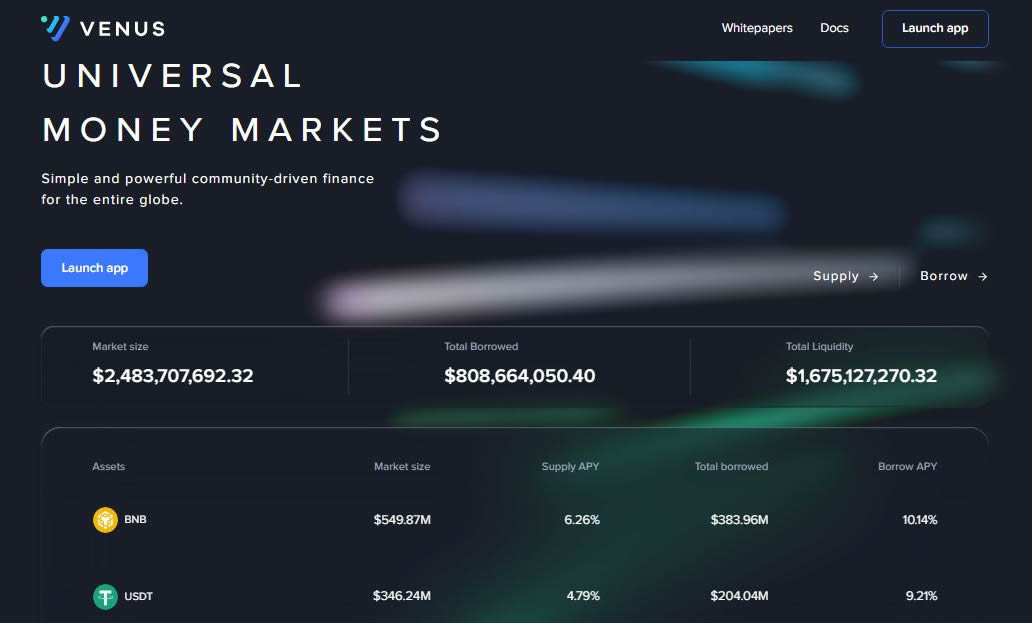
Task: Select the BNB asset name
Action: [135, 520]
